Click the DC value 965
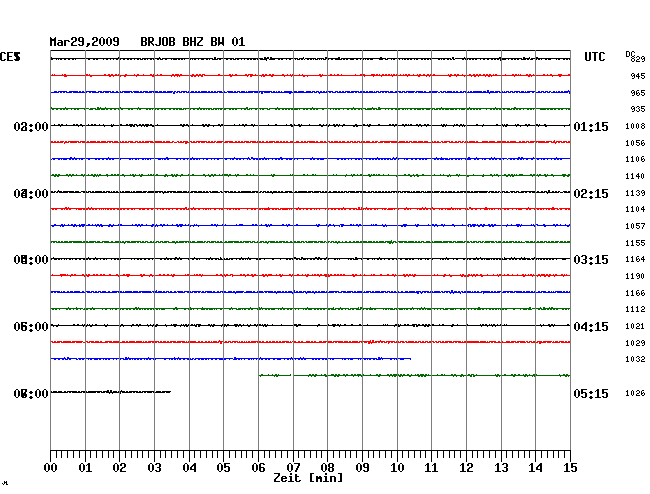Screen dimensions: 650x494 (x=638, y=93)
